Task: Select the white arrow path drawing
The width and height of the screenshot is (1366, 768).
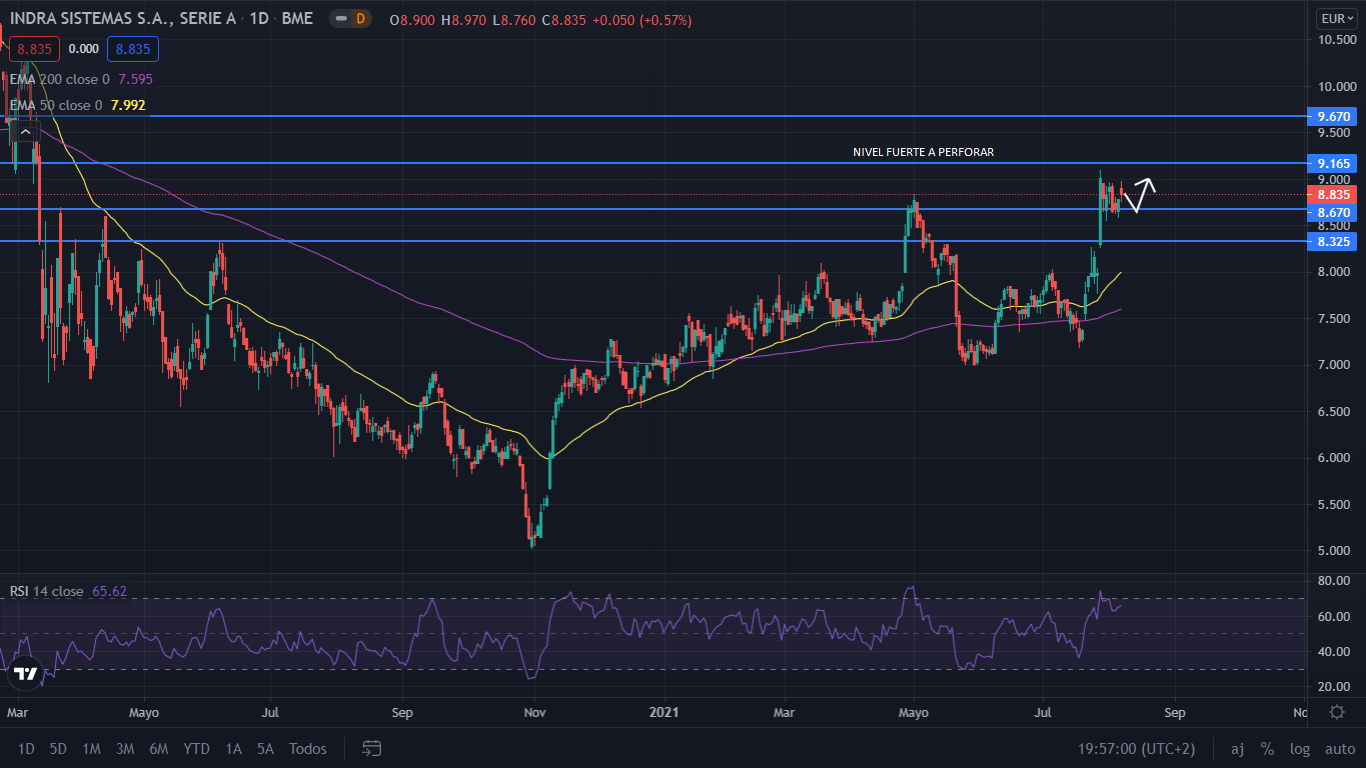Action: click(1139, 195)
